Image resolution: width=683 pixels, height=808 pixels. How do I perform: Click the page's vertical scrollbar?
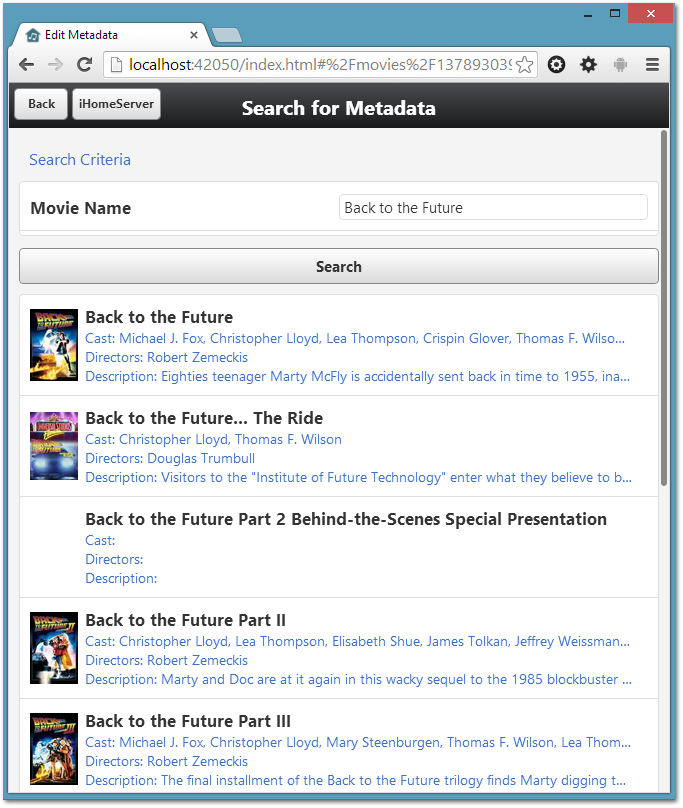coord(664,300)
